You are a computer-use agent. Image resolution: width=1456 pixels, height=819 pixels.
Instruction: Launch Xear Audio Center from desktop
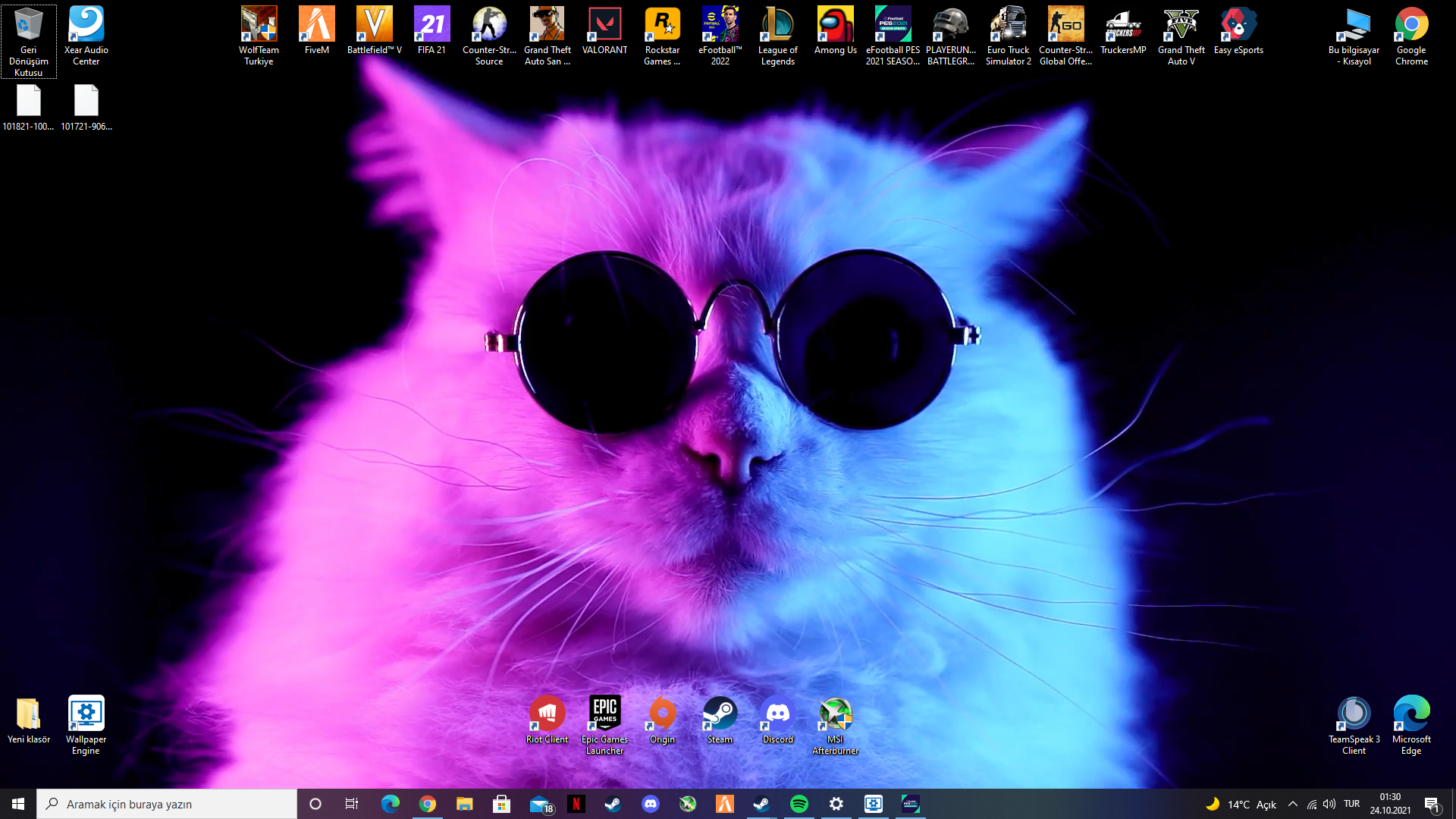(86, 36)
